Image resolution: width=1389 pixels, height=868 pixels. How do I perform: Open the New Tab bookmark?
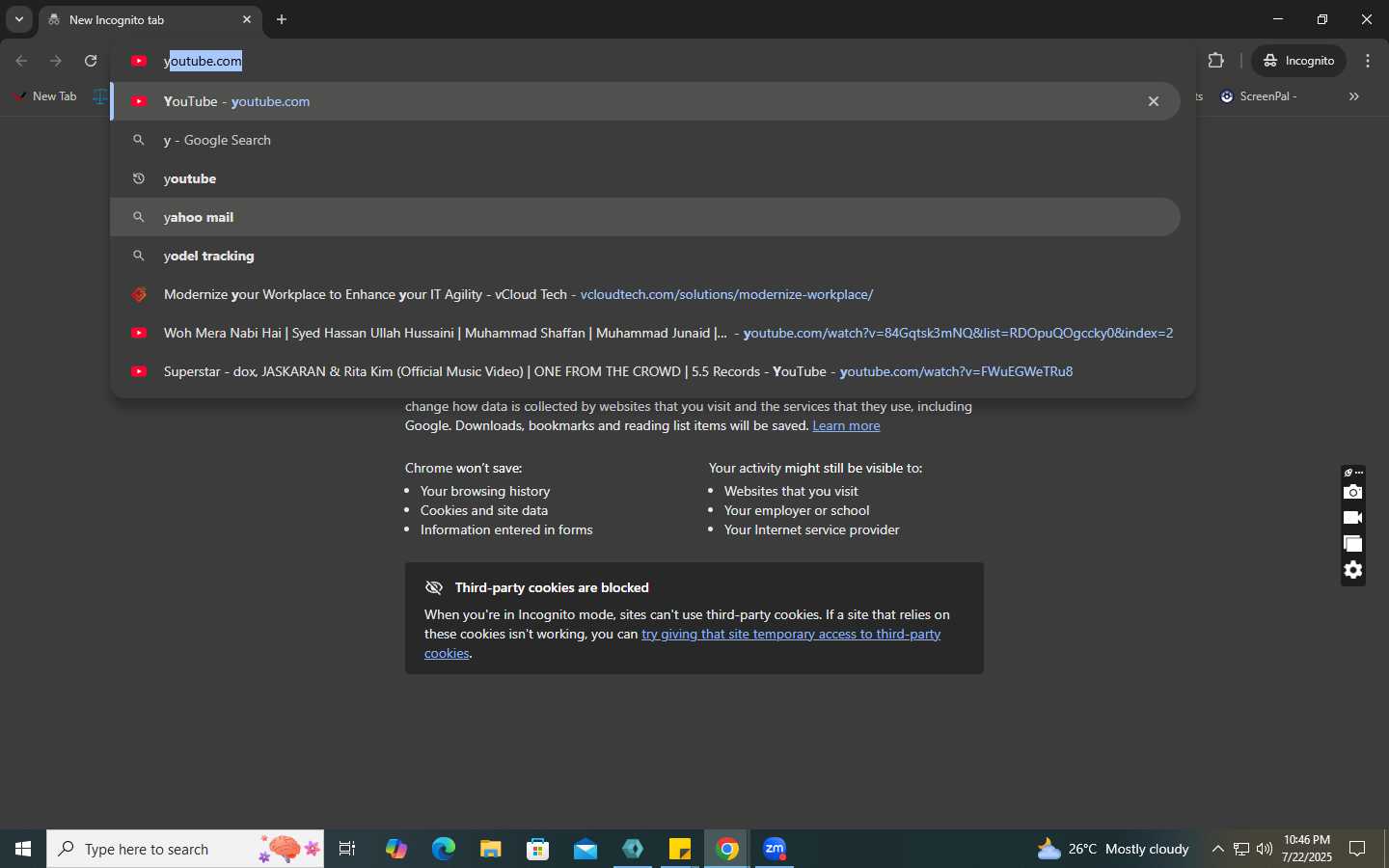coord(45,96)
